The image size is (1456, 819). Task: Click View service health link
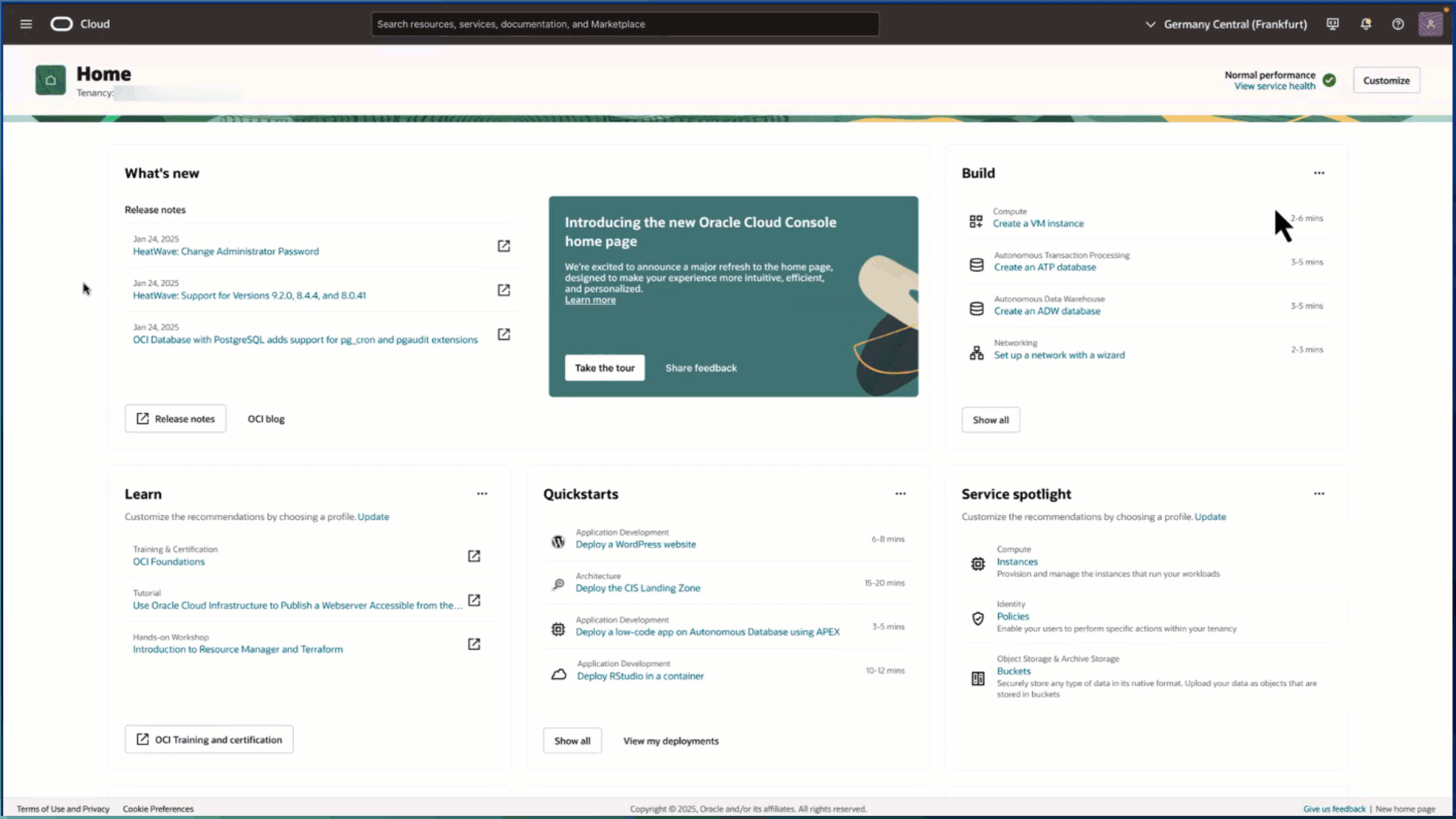click(x=1274, y=86)
